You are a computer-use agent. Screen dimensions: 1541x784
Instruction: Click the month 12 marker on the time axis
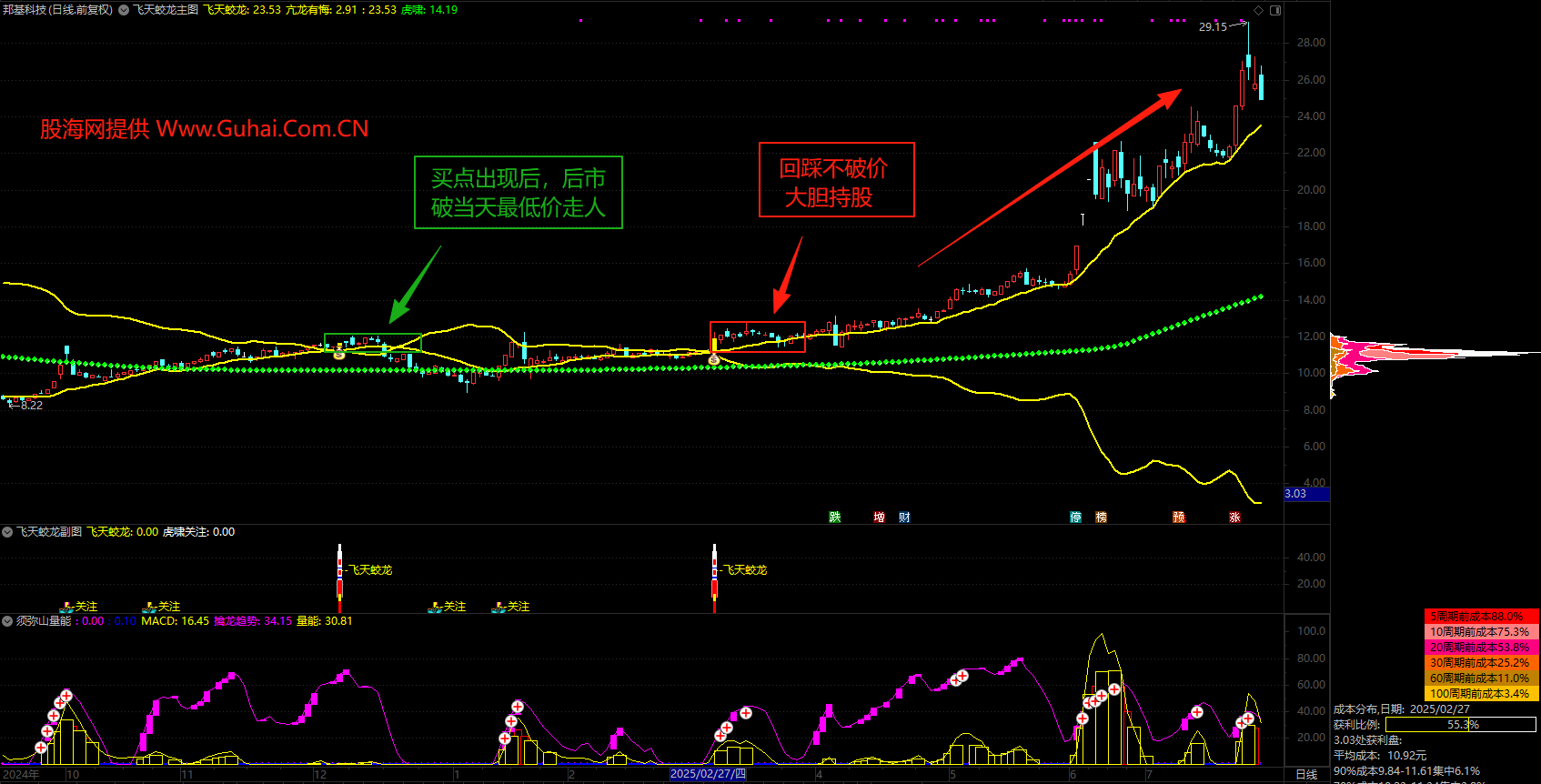[x=320, y=775]
